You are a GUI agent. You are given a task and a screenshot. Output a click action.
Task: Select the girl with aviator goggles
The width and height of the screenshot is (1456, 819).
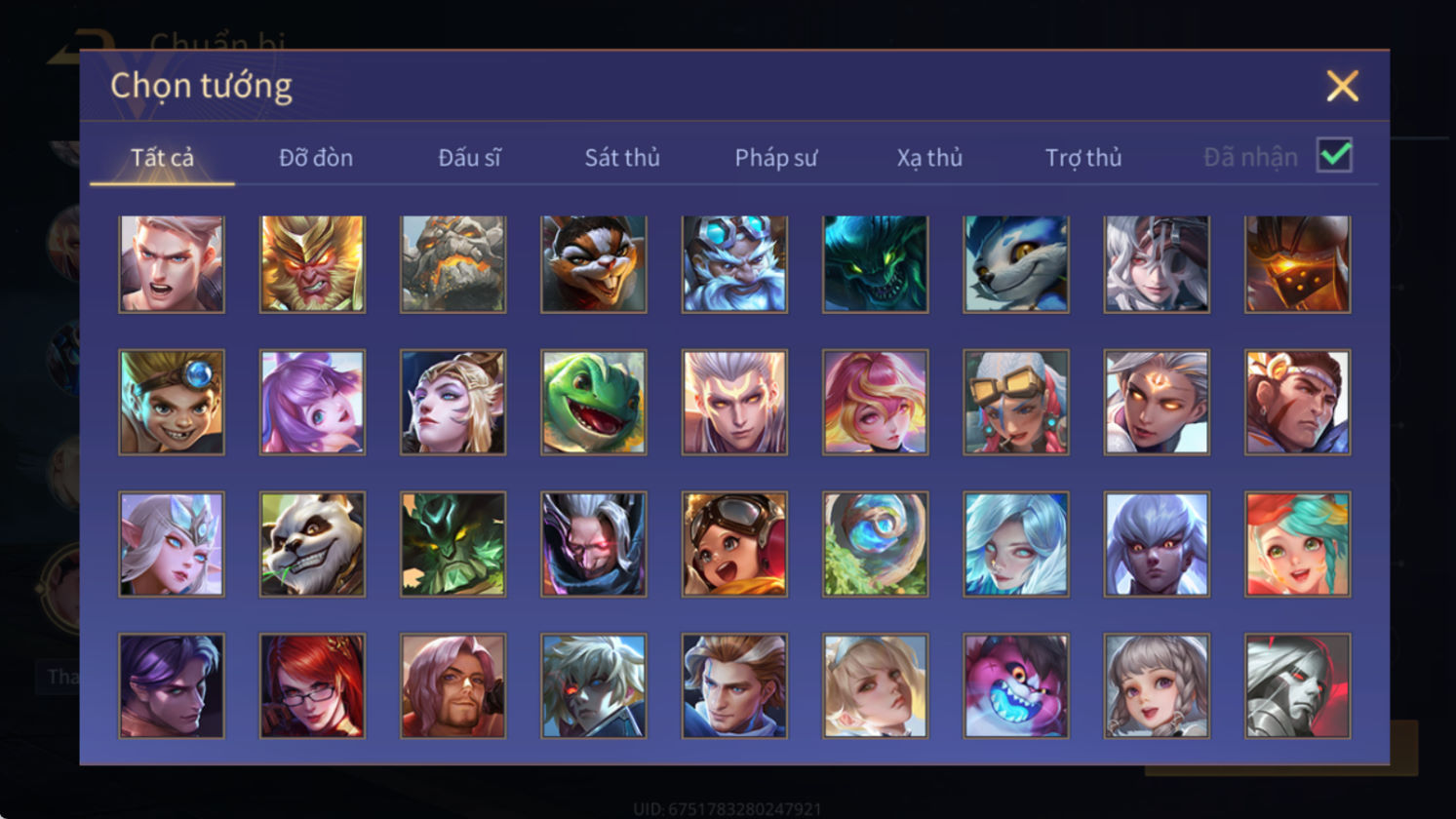[x=734, y=544]
